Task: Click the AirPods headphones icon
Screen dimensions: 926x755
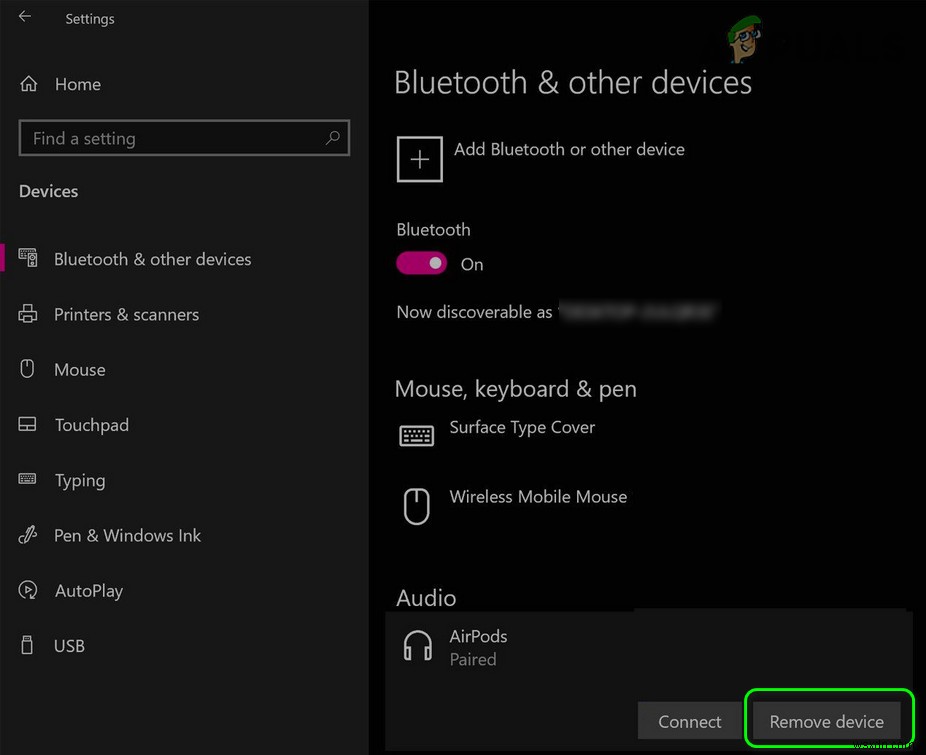Action: click(x=417, y=646)
